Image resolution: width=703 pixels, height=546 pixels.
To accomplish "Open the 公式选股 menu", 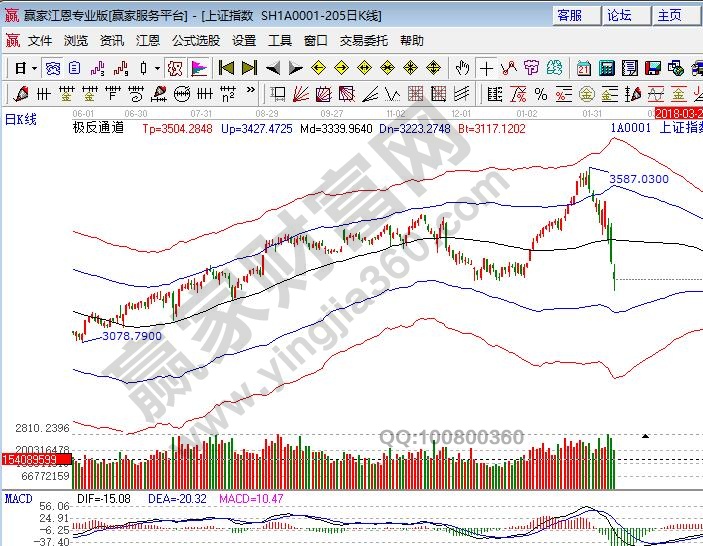I will pyautogui.click(x=195, y=41).
